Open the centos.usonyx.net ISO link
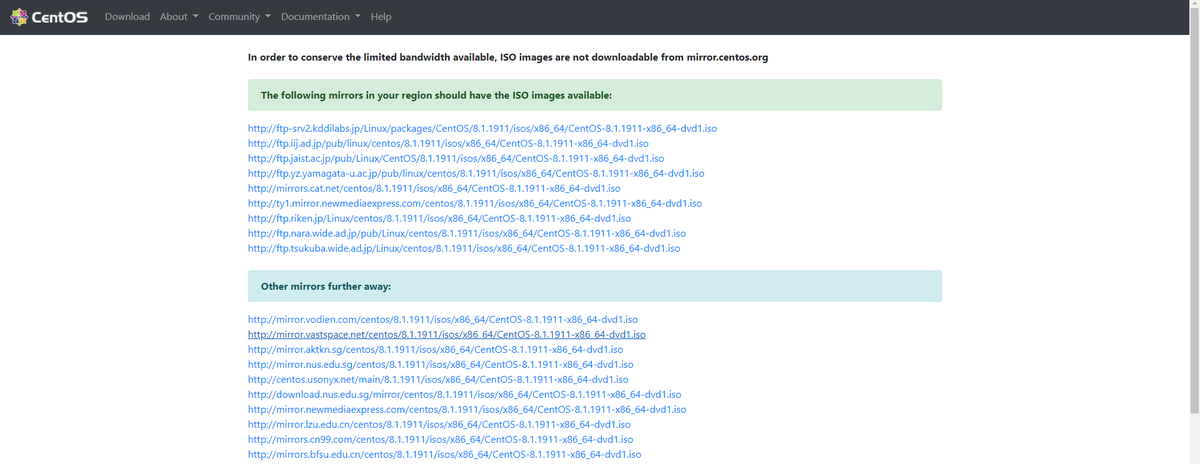 point(437,380)
